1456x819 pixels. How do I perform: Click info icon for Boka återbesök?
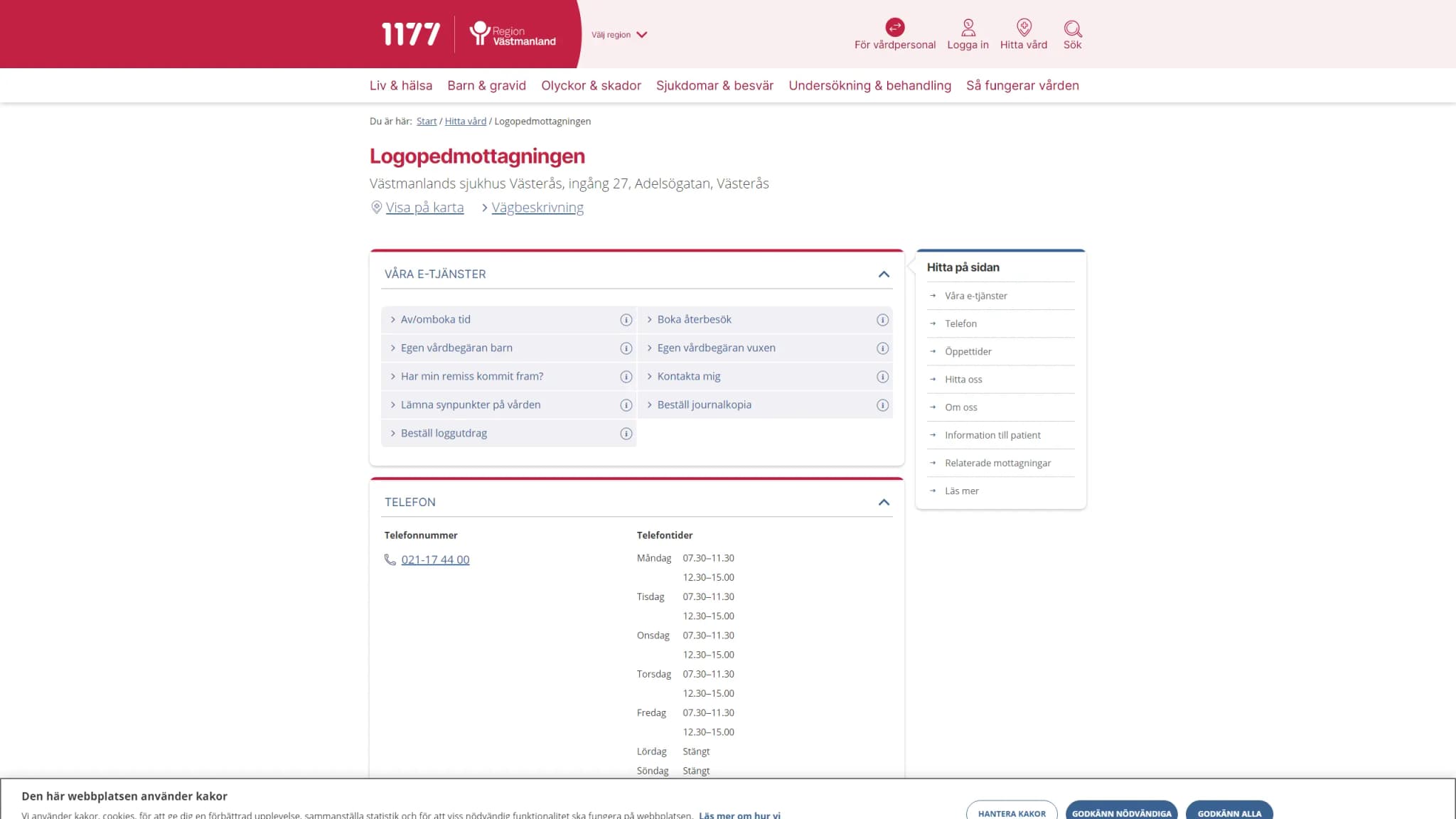point(882,320)
